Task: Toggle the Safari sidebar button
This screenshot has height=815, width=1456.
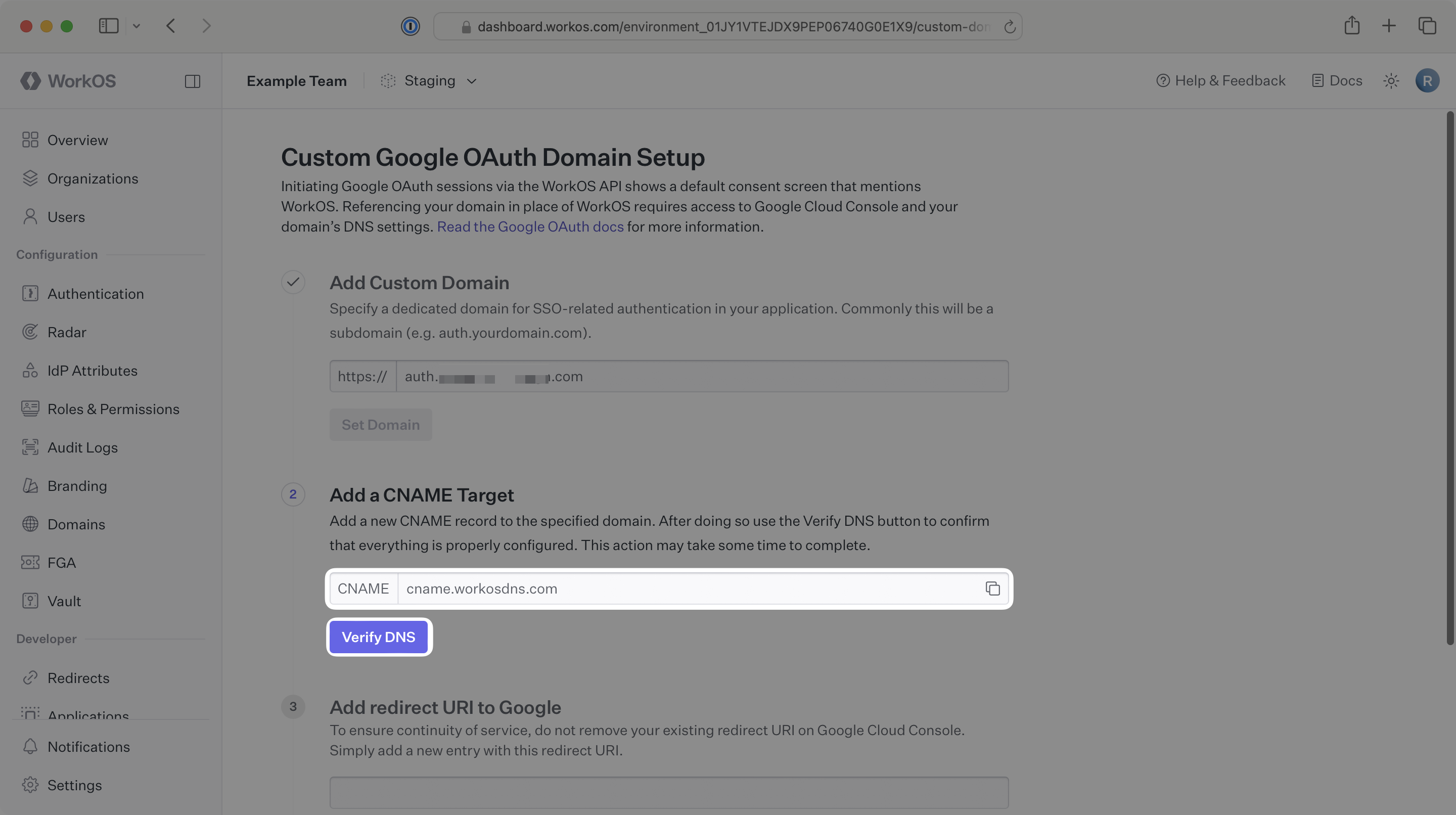Action: (109, 25)
